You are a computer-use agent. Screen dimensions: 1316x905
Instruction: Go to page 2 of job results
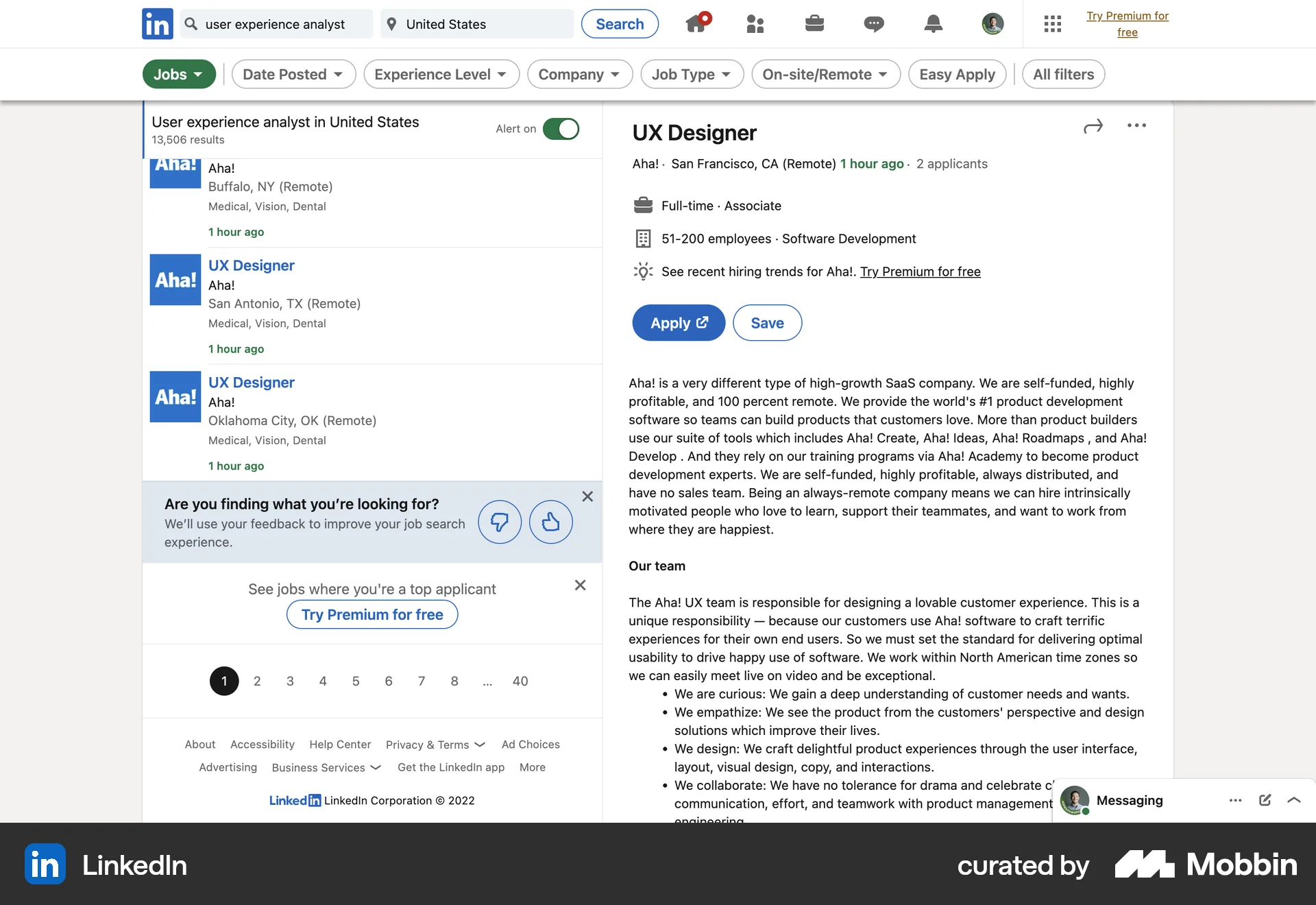[257, 681]
